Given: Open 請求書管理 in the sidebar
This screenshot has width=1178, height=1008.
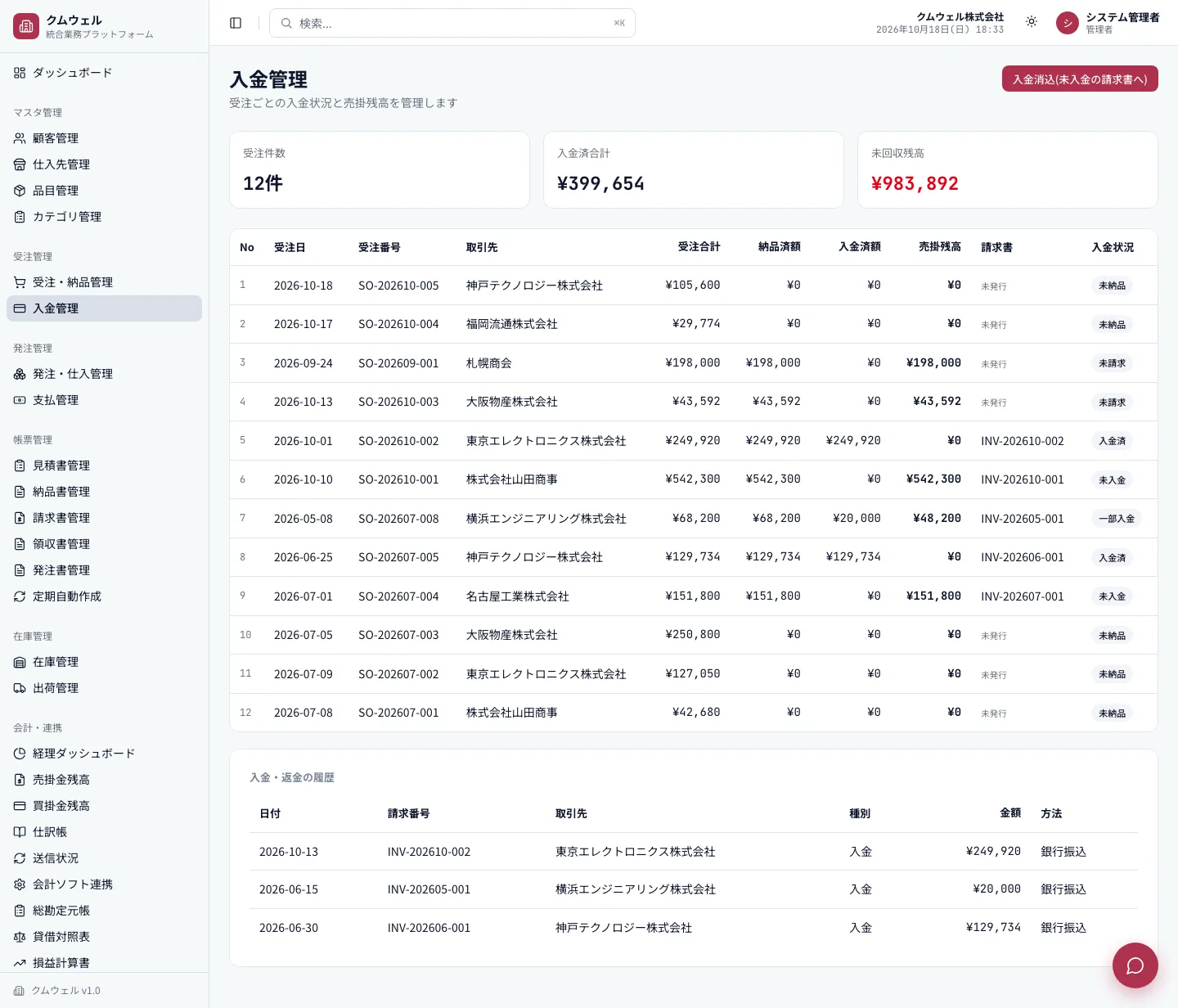Looking at the screenshot, I should point(104,518).
